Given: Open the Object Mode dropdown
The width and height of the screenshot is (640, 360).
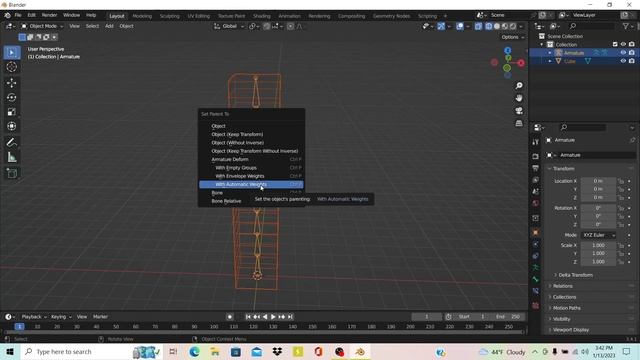Looking at the screenshot, I should tap(42, 26).
